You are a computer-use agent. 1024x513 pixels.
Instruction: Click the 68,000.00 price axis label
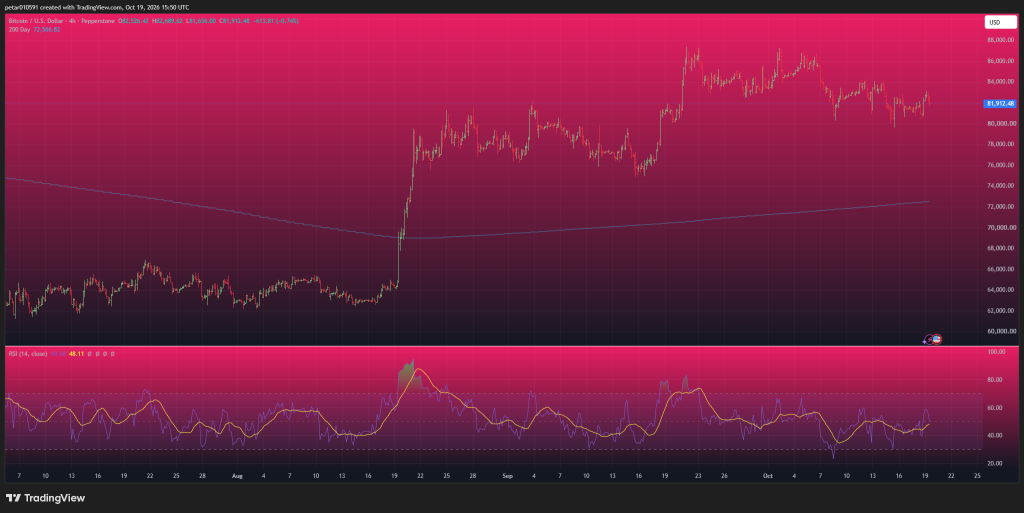1001,248
